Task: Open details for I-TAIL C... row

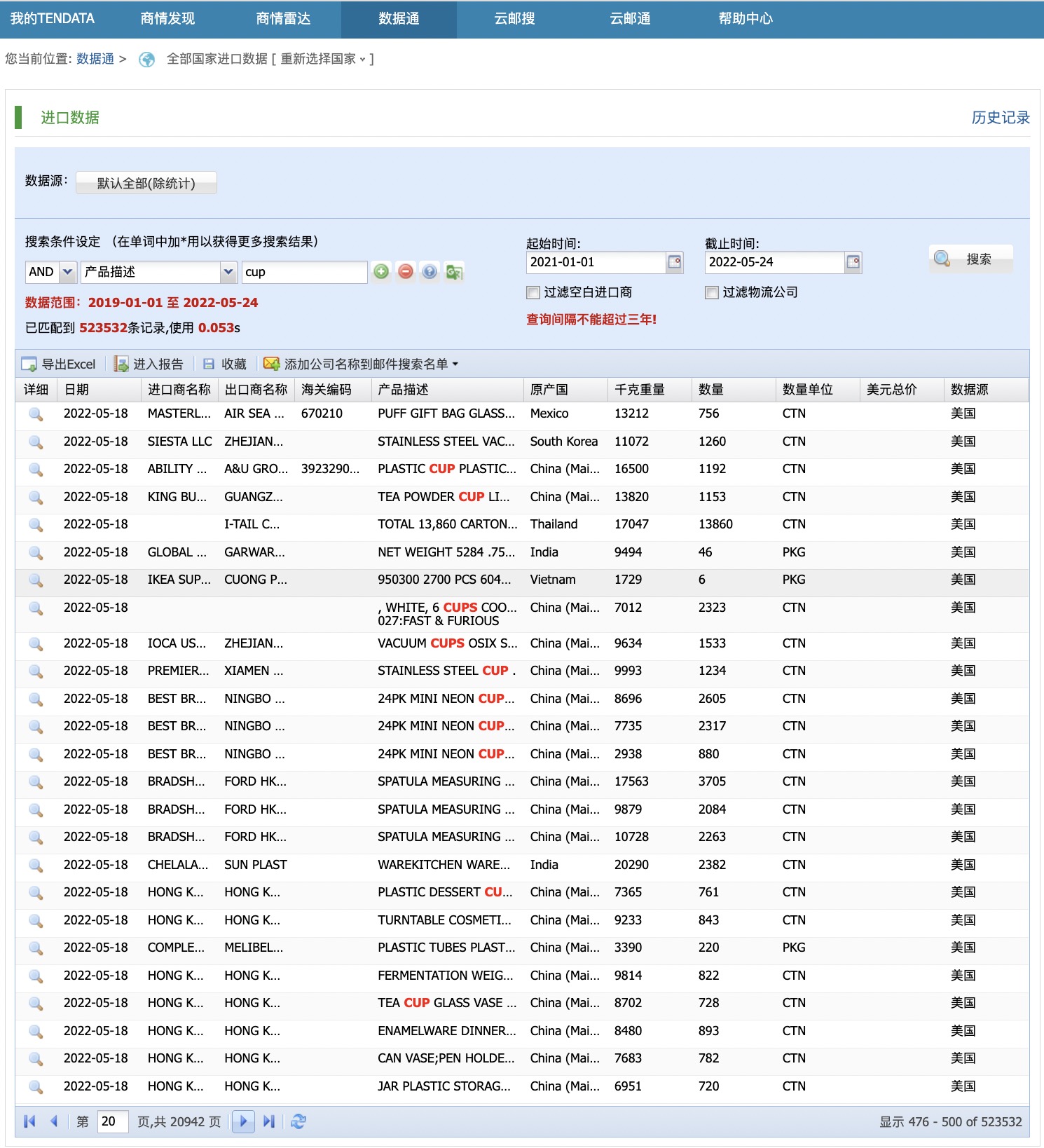Action: pyautogui.click(x=36, y=525)
